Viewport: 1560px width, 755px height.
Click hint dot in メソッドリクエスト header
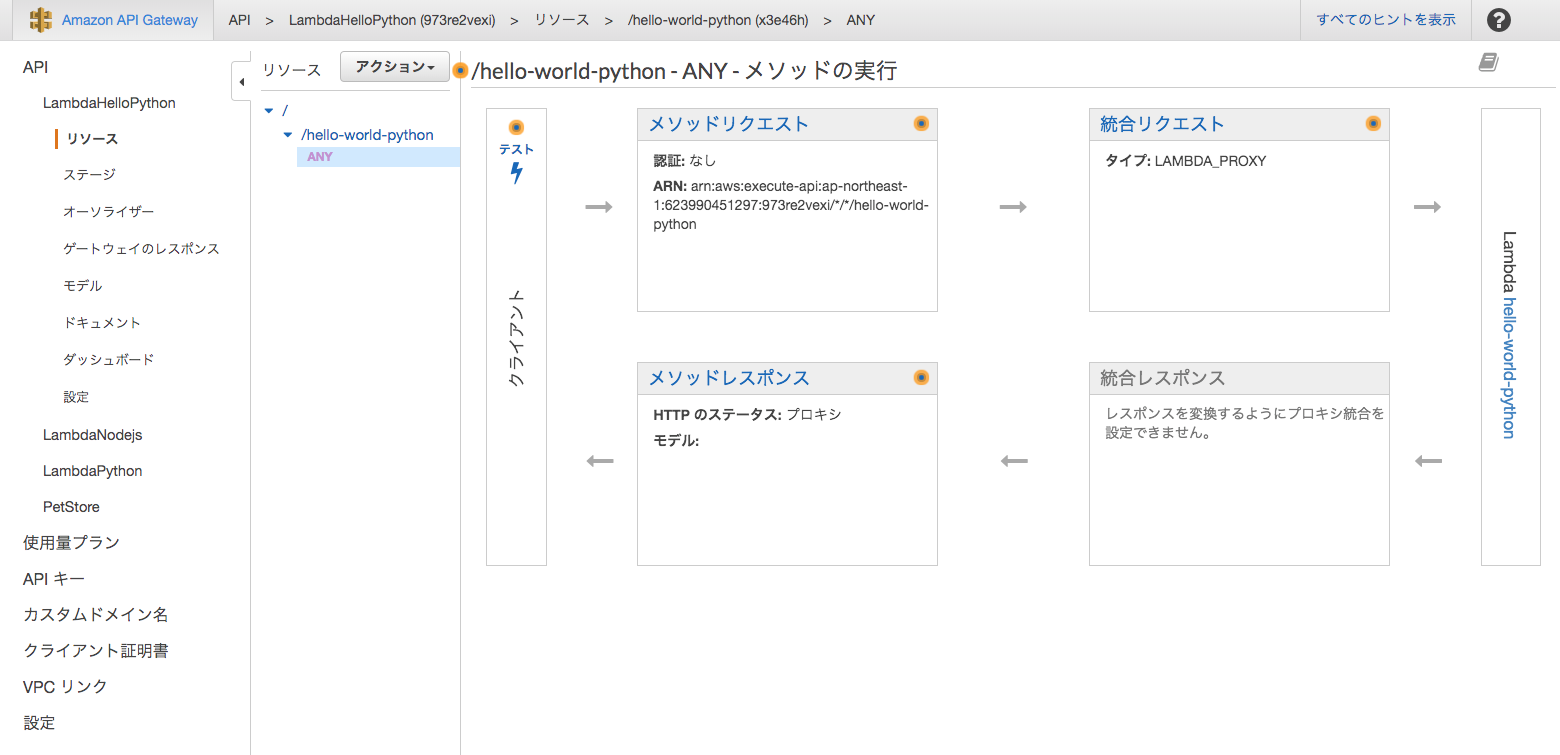click(921, 124)
